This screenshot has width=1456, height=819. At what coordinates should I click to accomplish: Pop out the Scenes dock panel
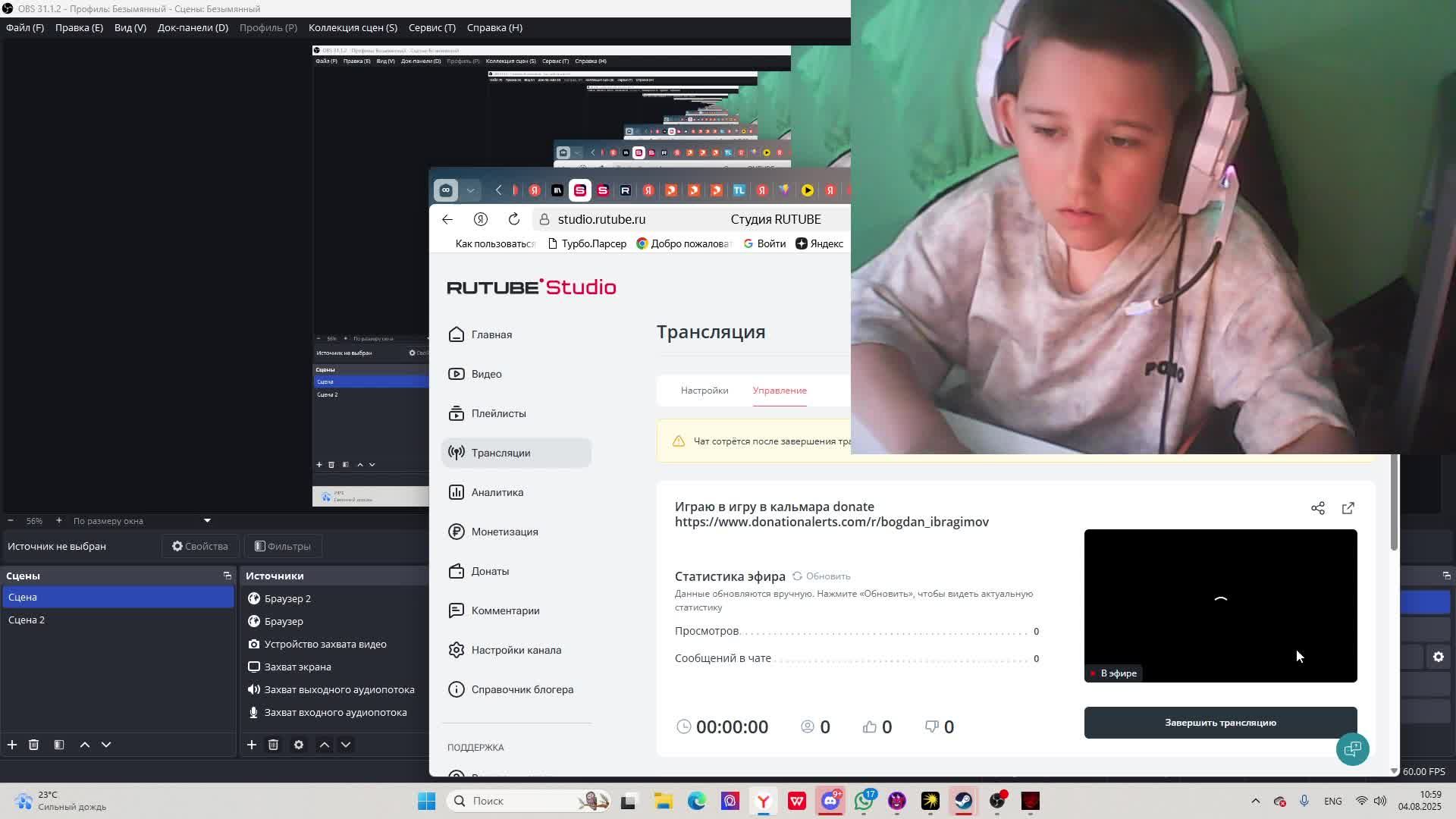pos(227,576)
